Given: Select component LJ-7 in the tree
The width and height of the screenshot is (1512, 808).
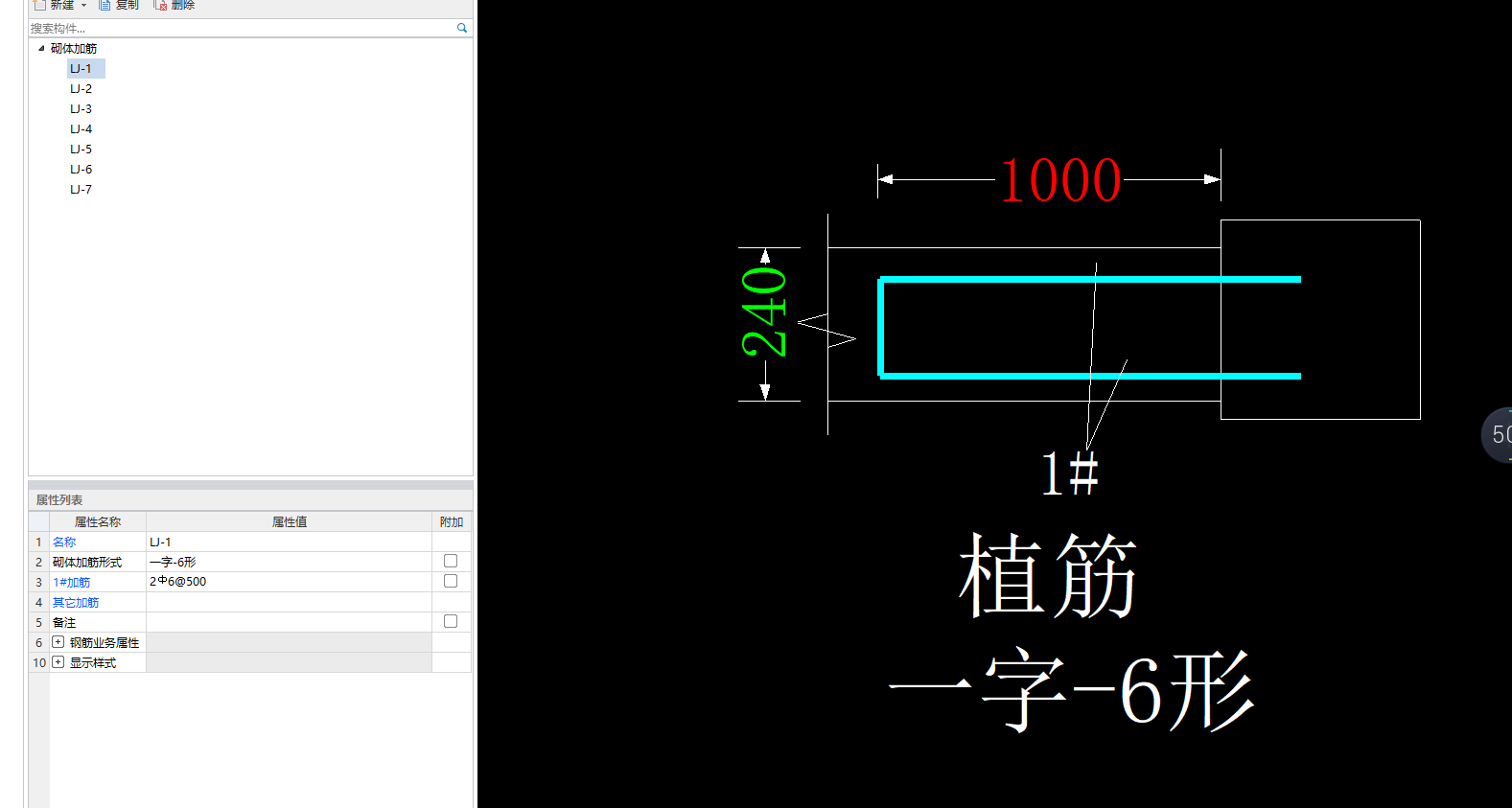Looking at the screenshot, I should 81,189.
